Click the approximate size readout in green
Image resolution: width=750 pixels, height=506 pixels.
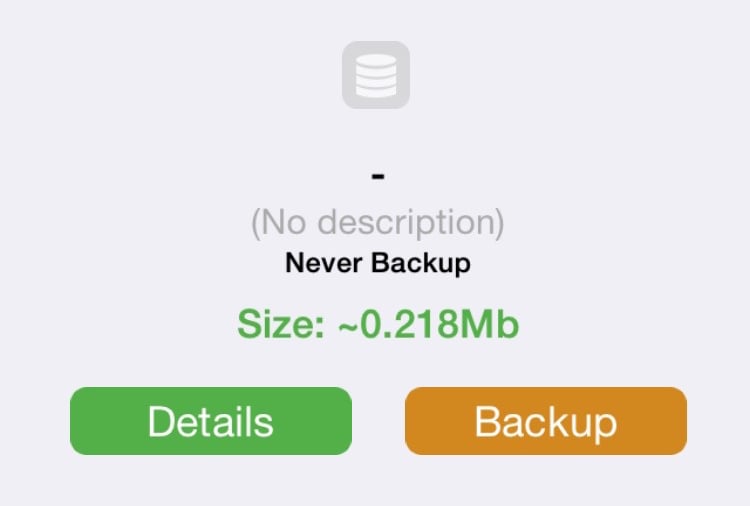(x=378, y=324)
